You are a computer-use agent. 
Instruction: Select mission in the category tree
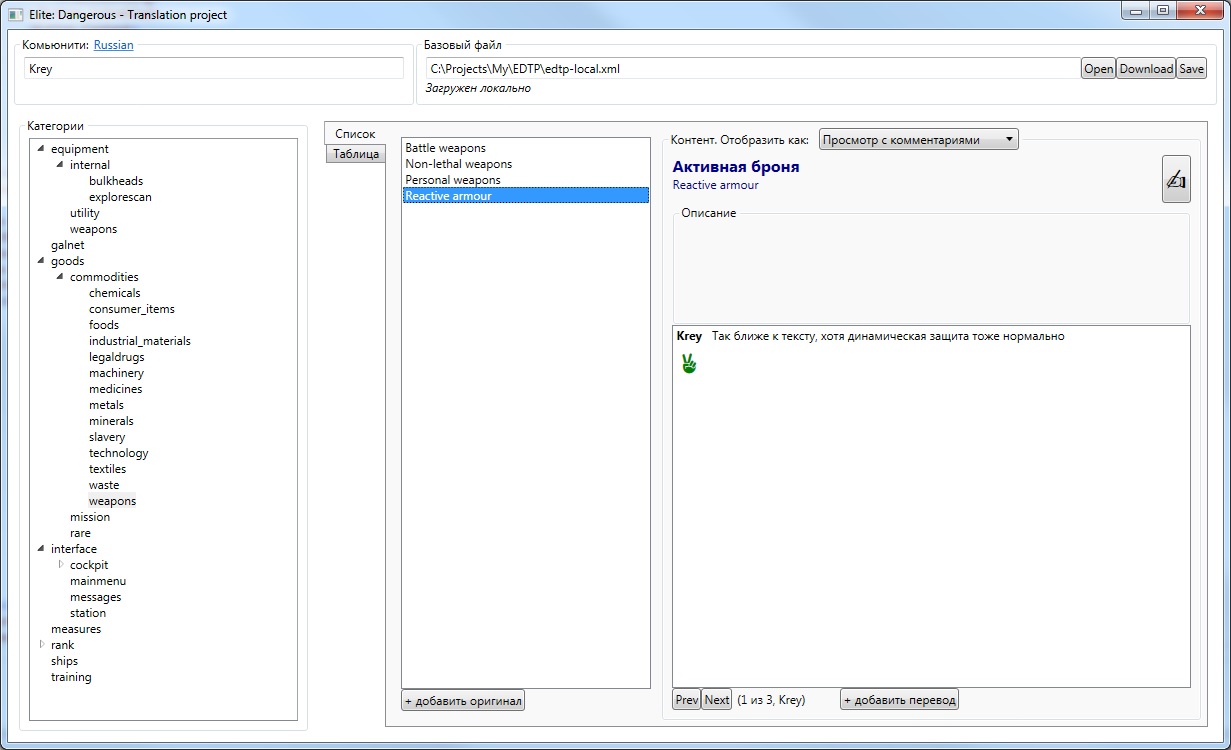[90, 517]
